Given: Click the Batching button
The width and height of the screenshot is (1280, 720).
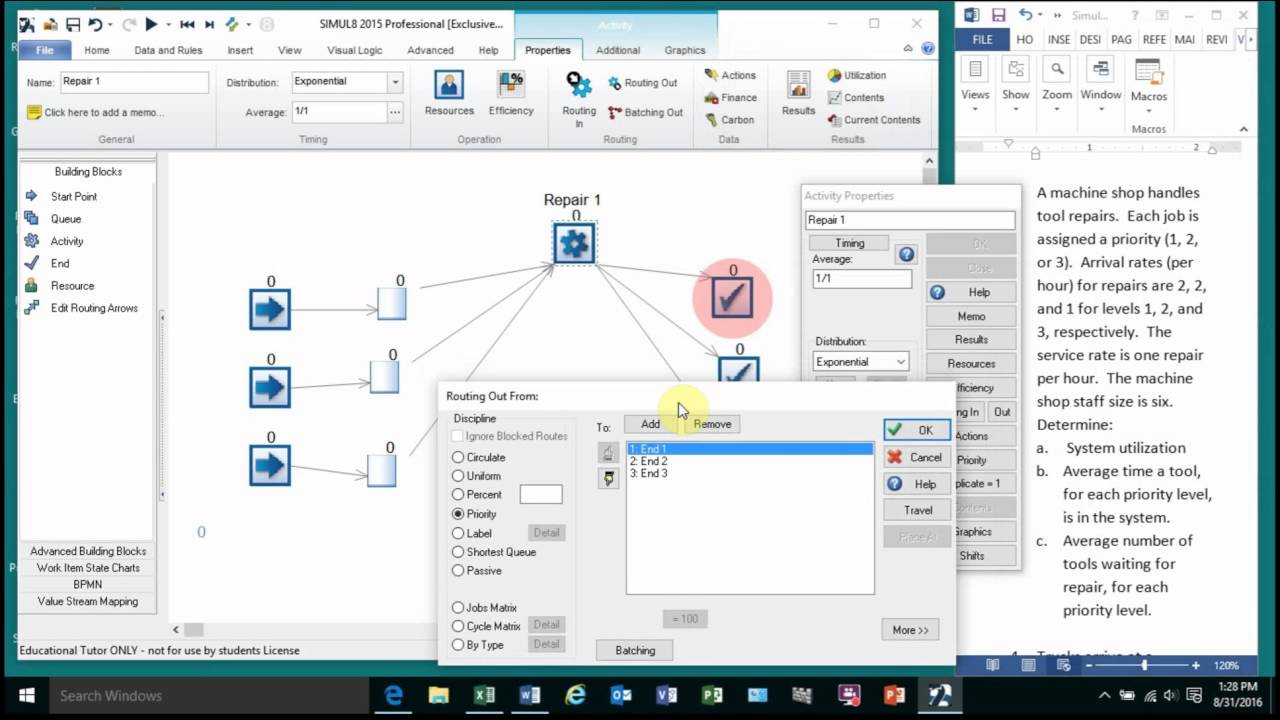Looking at the screenshot, I should [x=635, y=650].
